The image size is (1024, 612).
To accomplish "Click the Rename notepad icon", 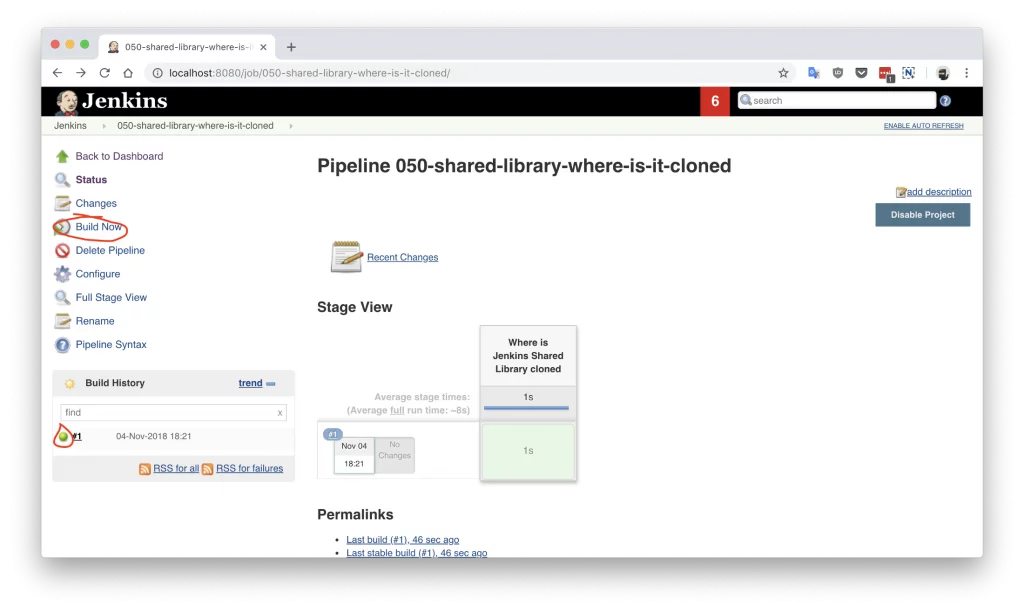I will pyautogui.click(x=62, y=321).
